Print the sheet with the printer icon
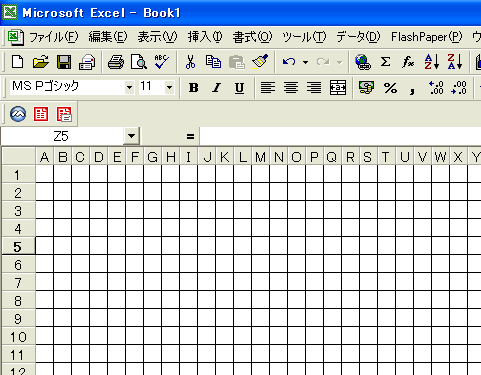481x375 pixels. [116, 62]
